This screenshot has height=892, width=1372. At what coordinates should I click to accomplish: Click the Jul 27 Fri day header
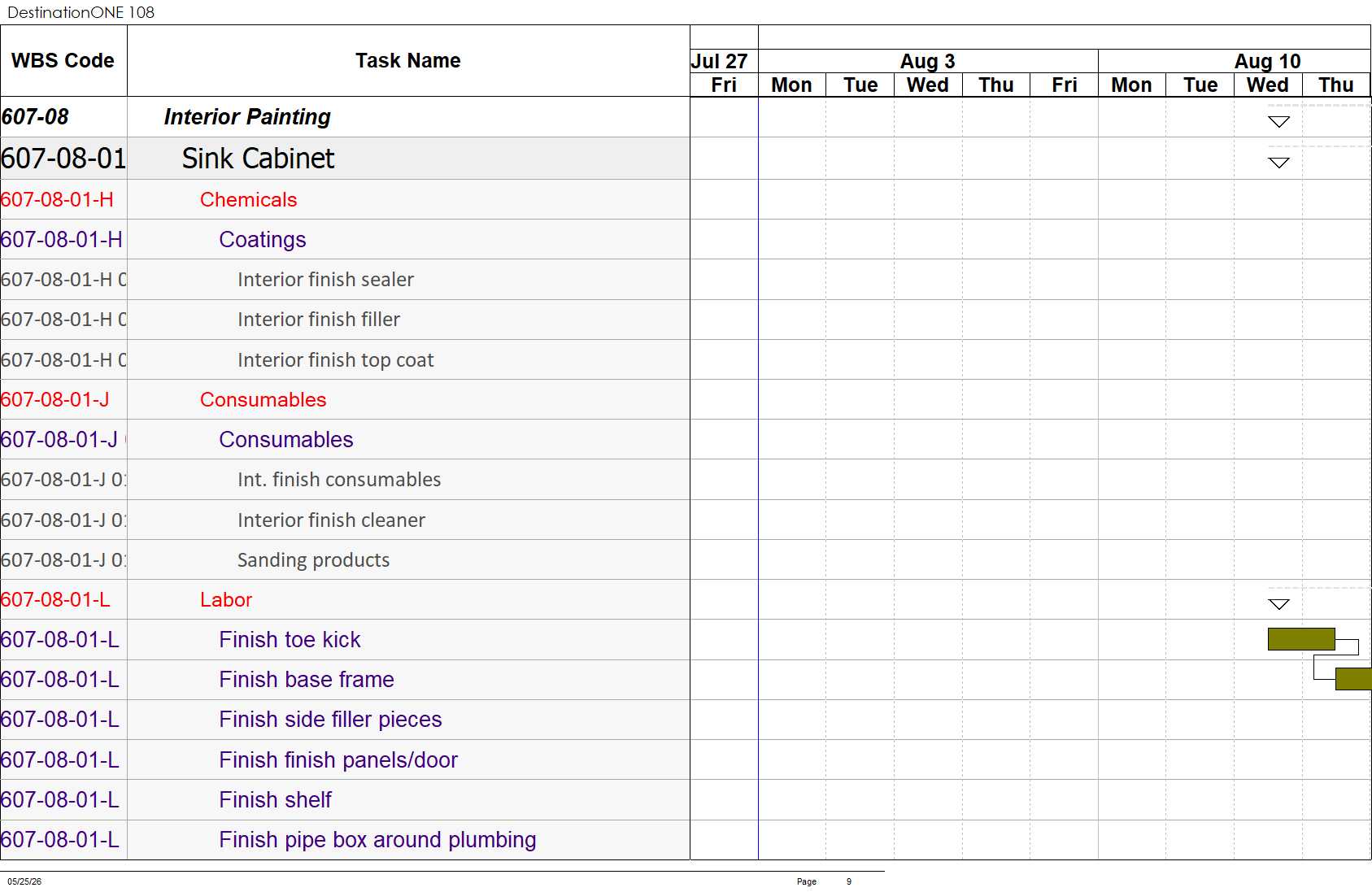[x=724, y=85]
